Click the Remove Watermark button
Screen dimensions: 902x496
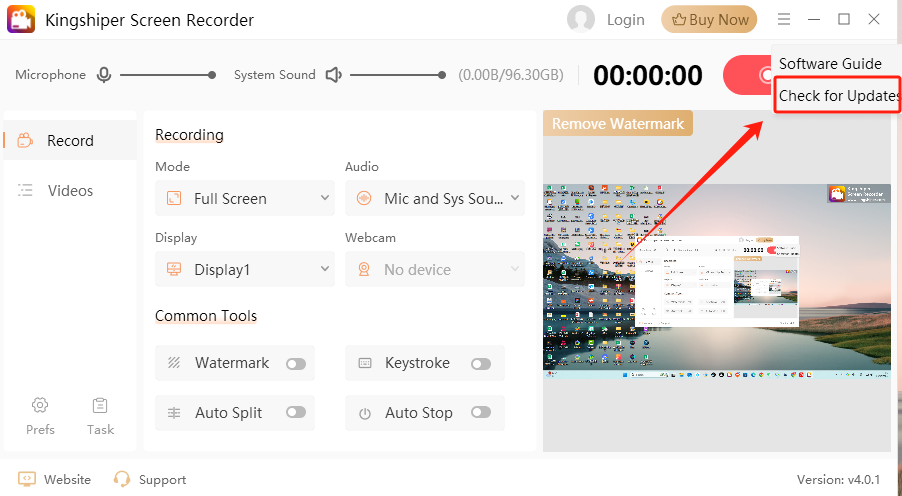618,124
